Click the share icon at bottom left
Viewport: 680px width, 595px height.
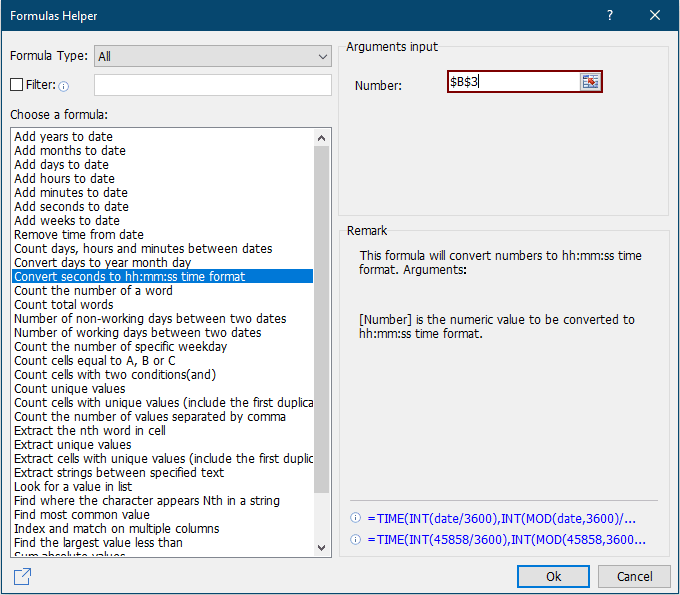tap(22, 576)
